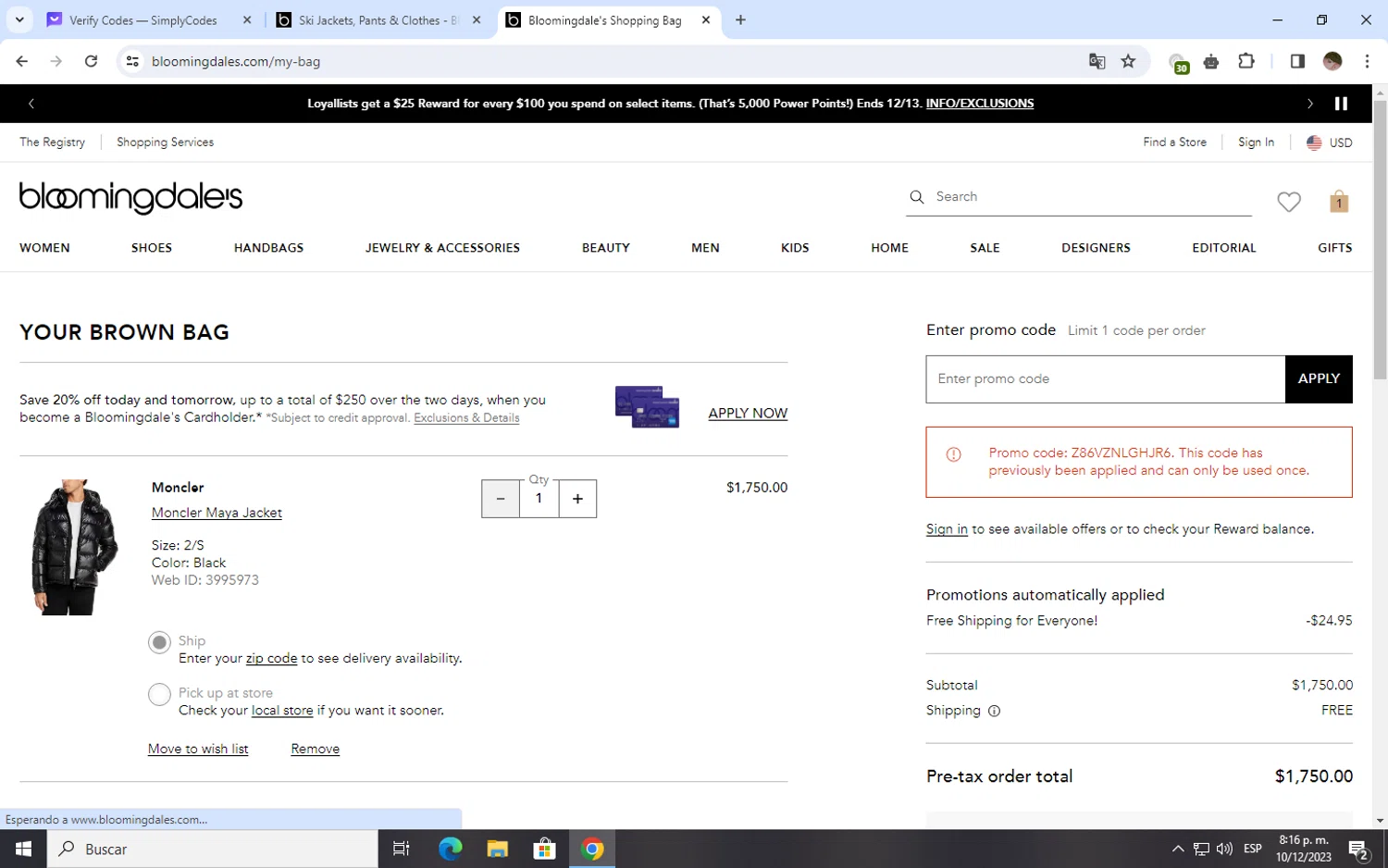This screenshot has width=1388, height=868.
Task: Click Exclusions & Details link
Action: pyautogui.click(x=466, y=418)
